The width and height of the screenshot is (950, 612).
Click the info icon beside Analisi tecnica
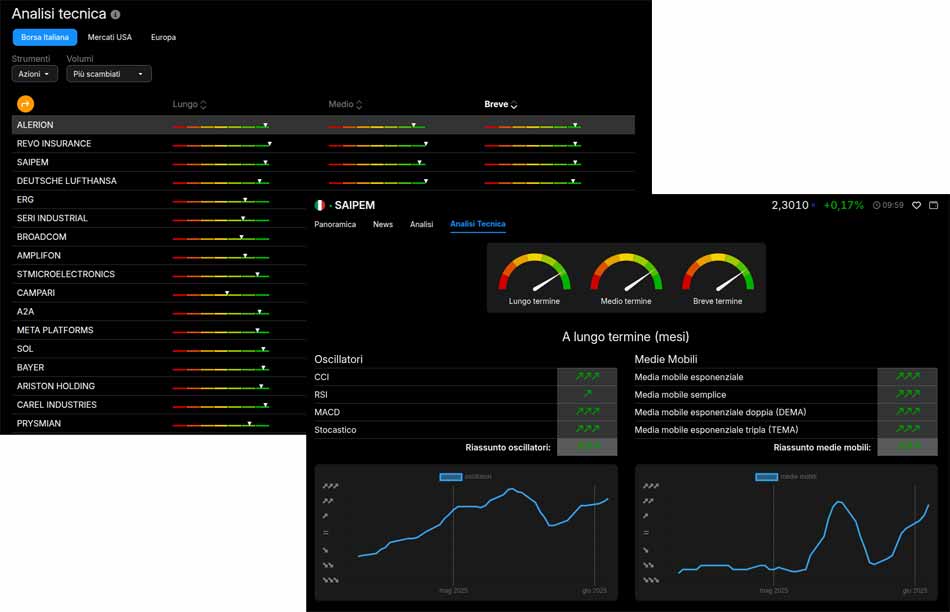click(x=115, y=14)
